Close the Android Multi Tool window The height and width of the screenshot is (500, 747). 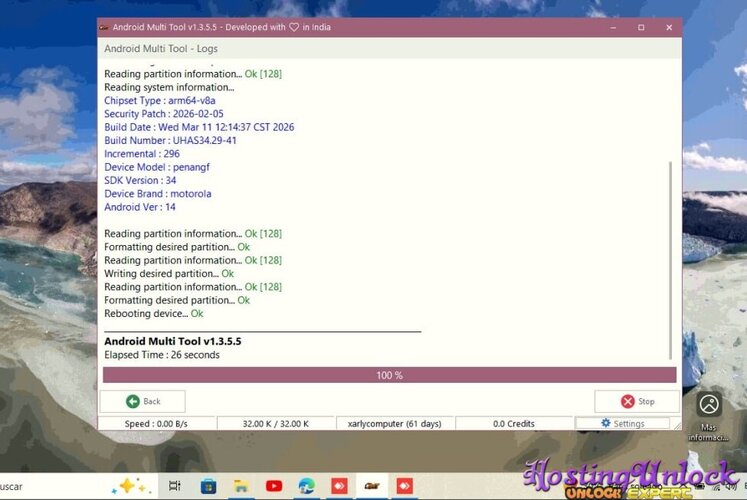(x=669, y=28)
